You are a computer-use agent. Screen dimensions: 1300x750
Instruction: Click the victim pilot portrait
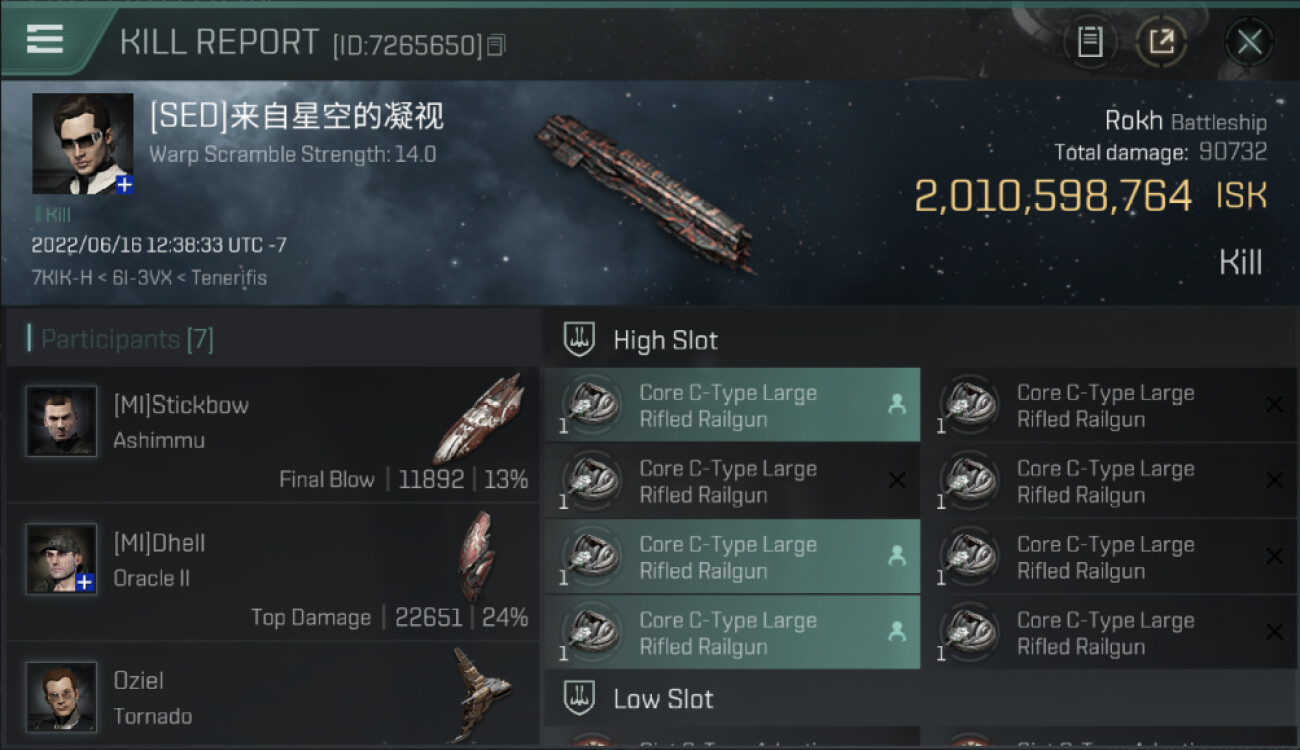click(x=82, y=144)
